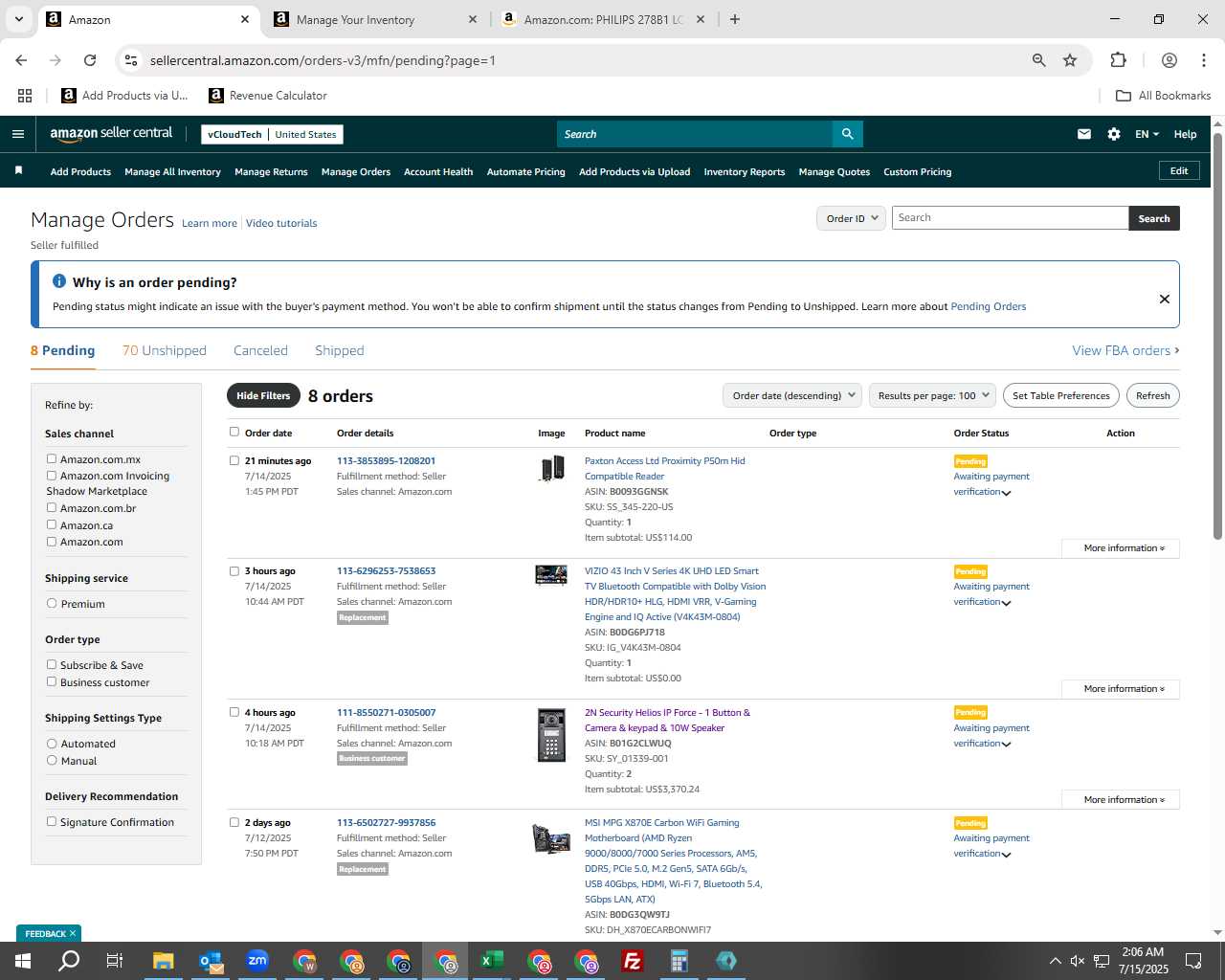The image size is (1225, 980).
Task: Select the Premium shipping service radio
Action: click(52, 604)
